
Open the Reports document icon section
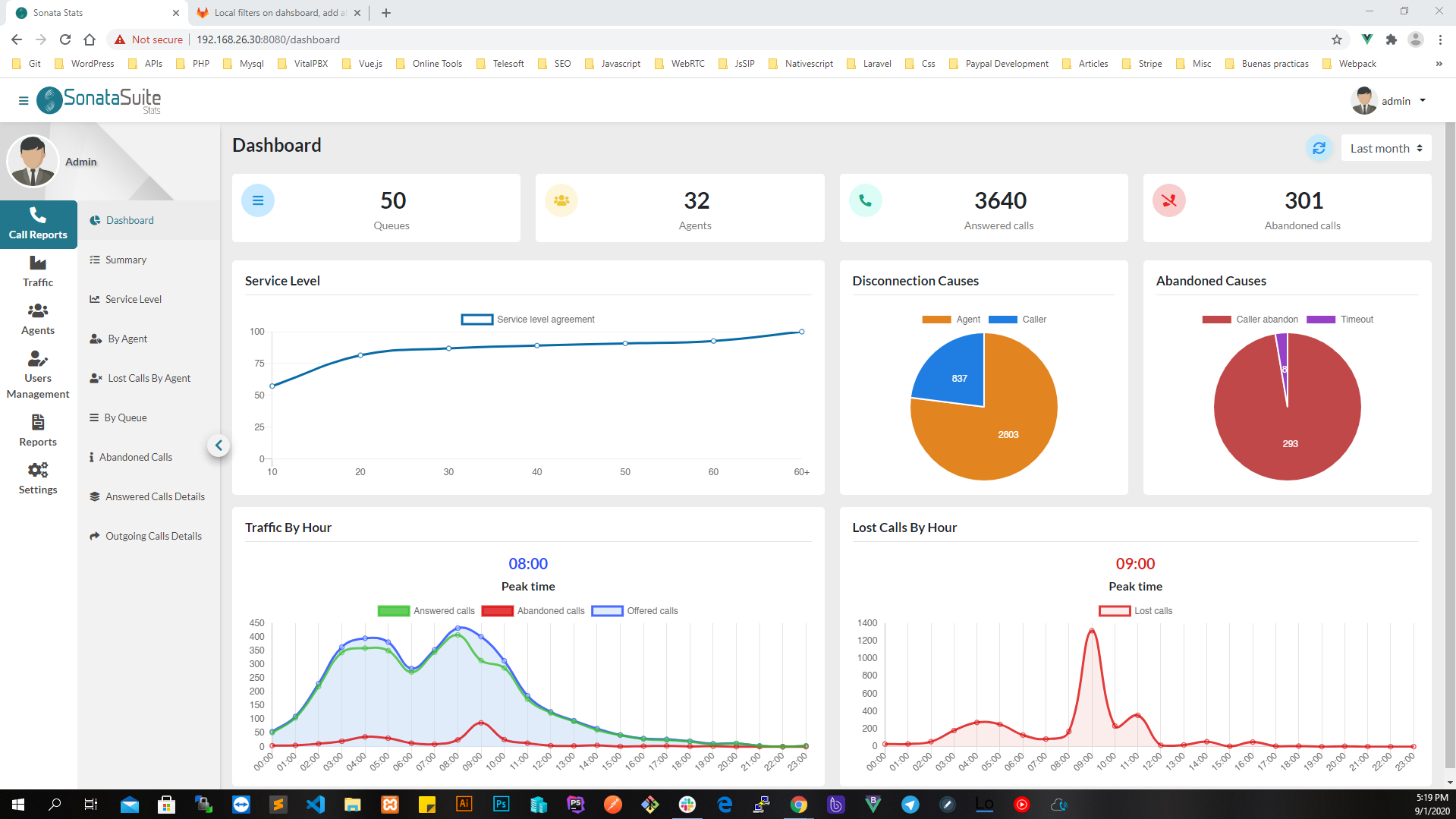point(38,431)
